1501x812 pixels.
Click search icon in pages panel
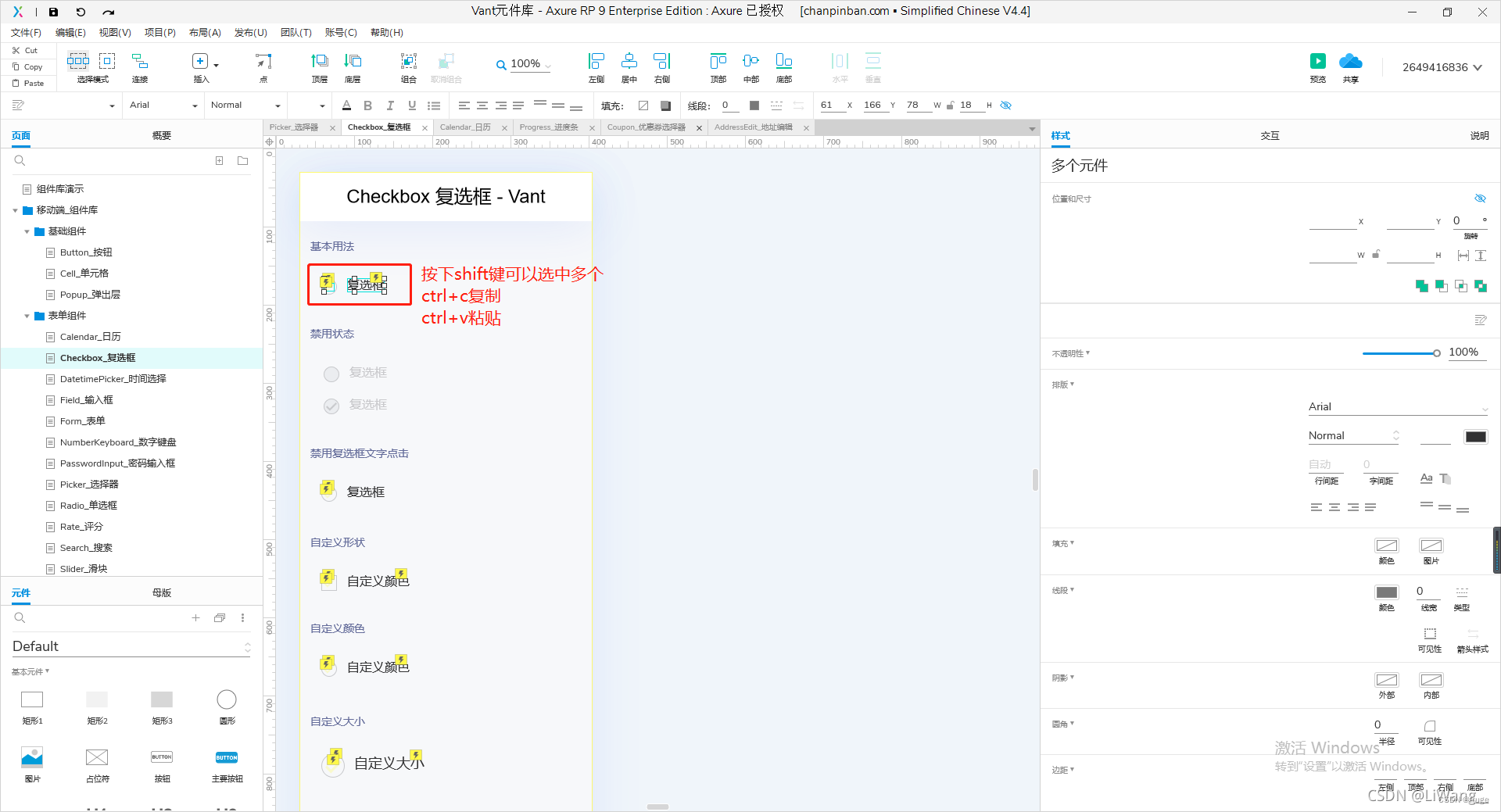20,160
